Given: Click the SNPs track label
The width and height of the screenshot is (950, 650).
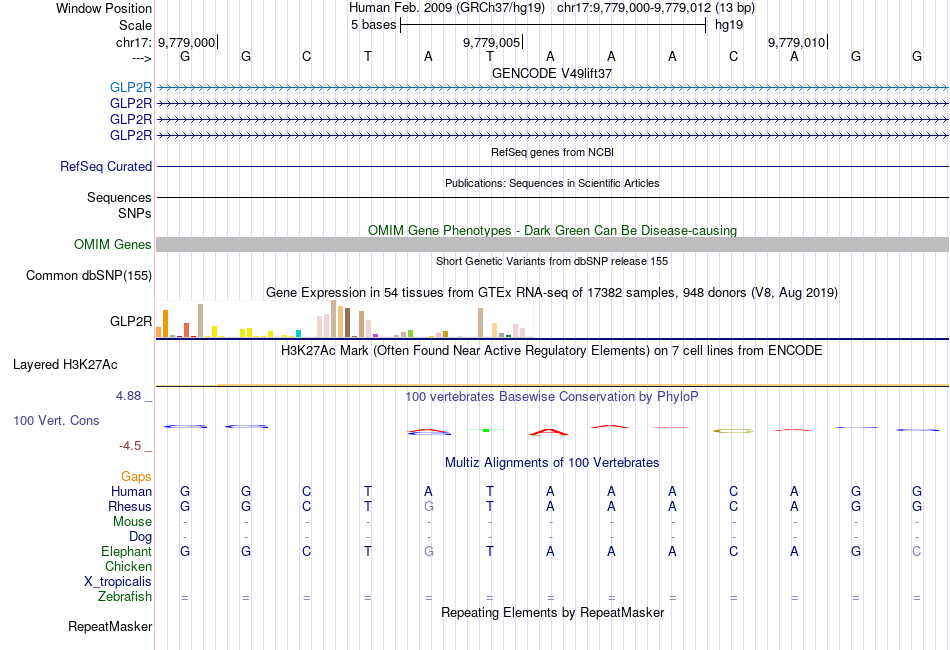Looking at the screenshot, I should (x=135, y=213).
